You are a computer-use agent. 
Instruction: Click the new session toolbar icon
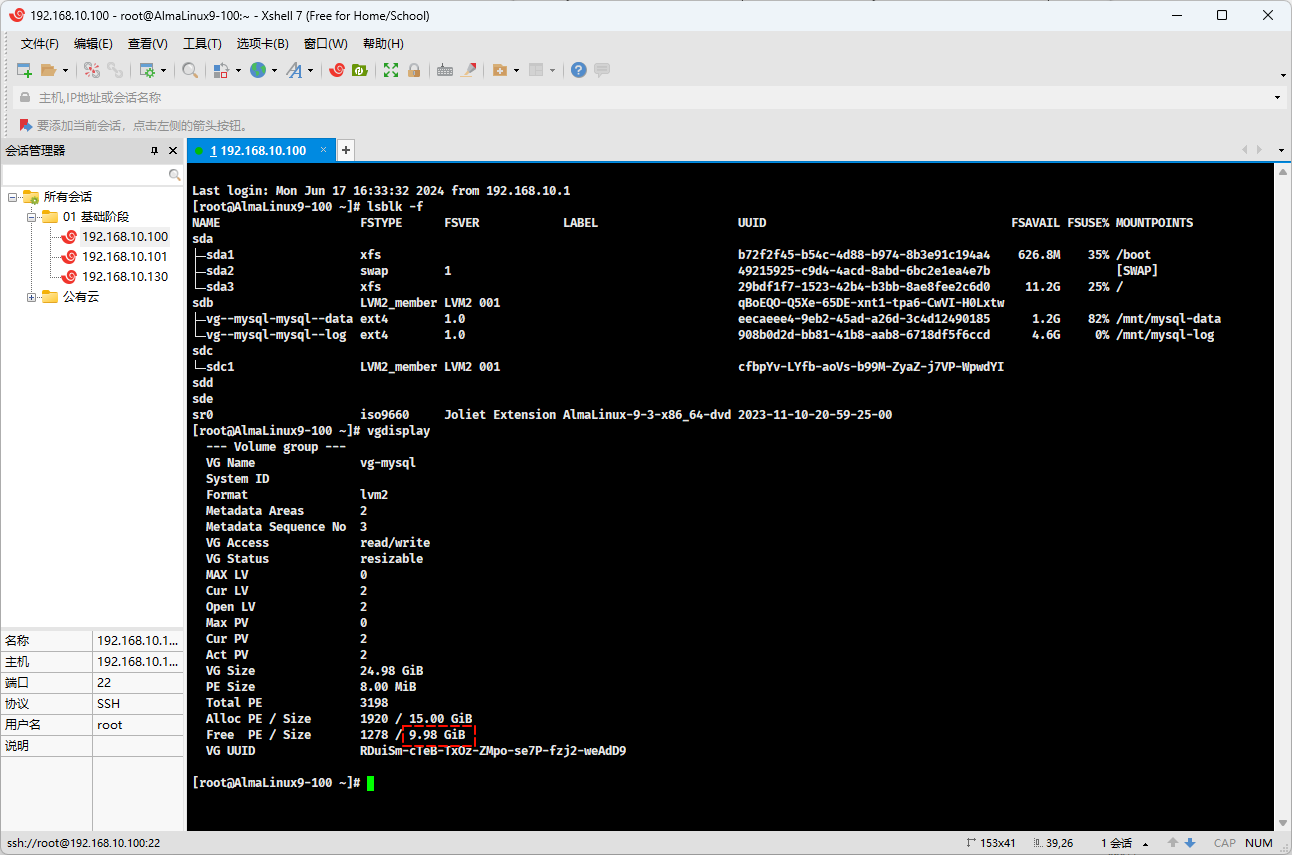click(24, 70)
